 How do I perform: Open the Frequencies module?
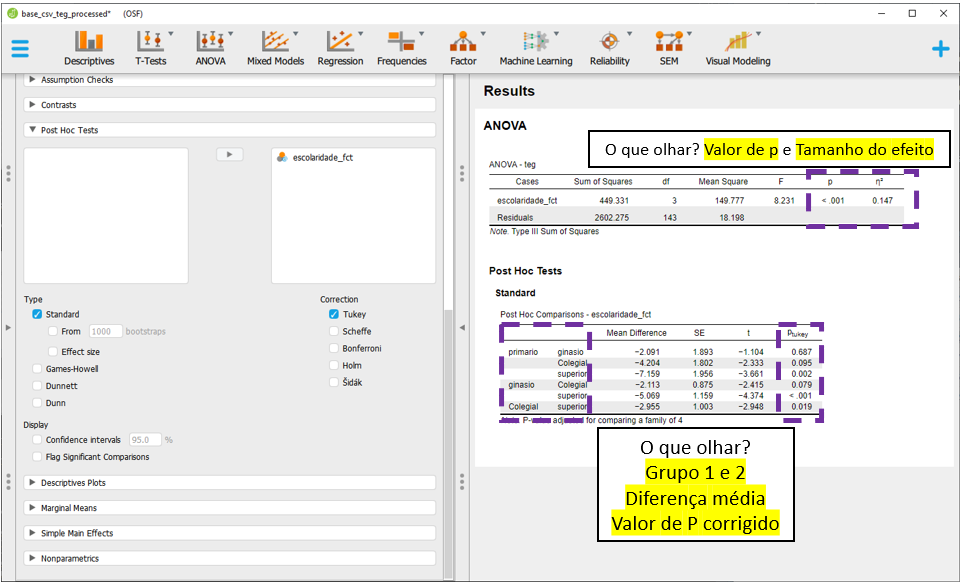pyautogui.click(x=401, y=48)
